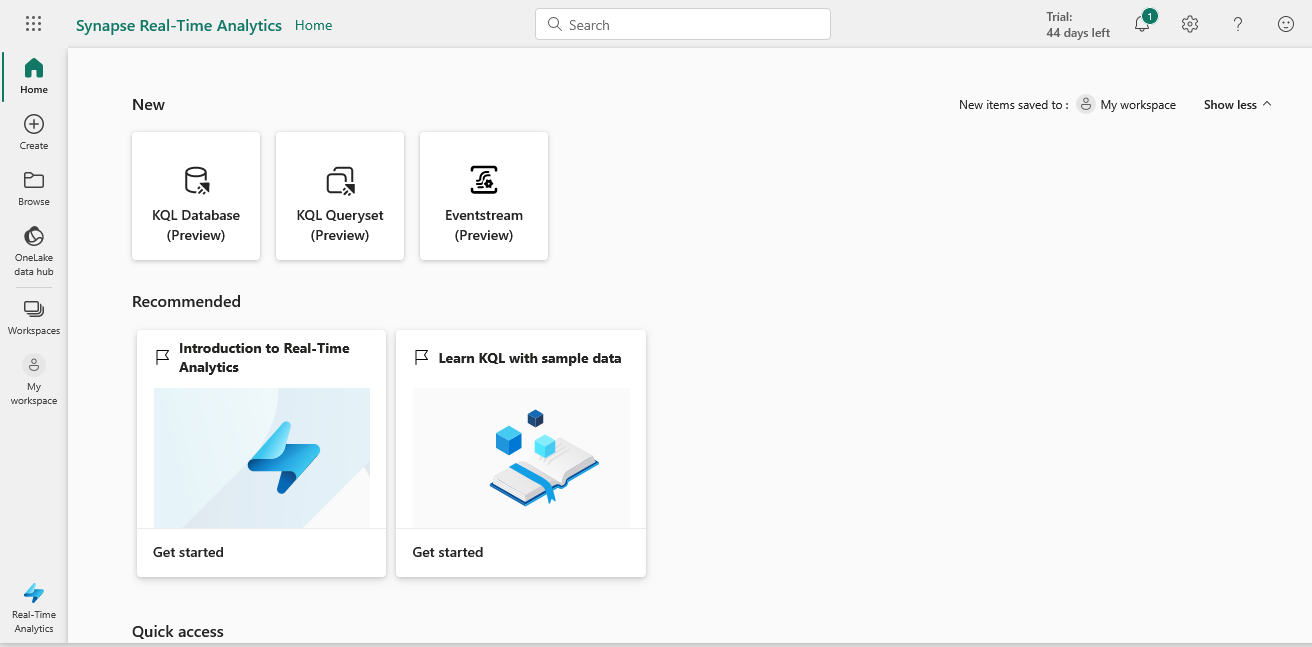This screenshot has width=1312, height=647.
Task: Open the app launcher waffle icon
Action: tap(33, 25)
